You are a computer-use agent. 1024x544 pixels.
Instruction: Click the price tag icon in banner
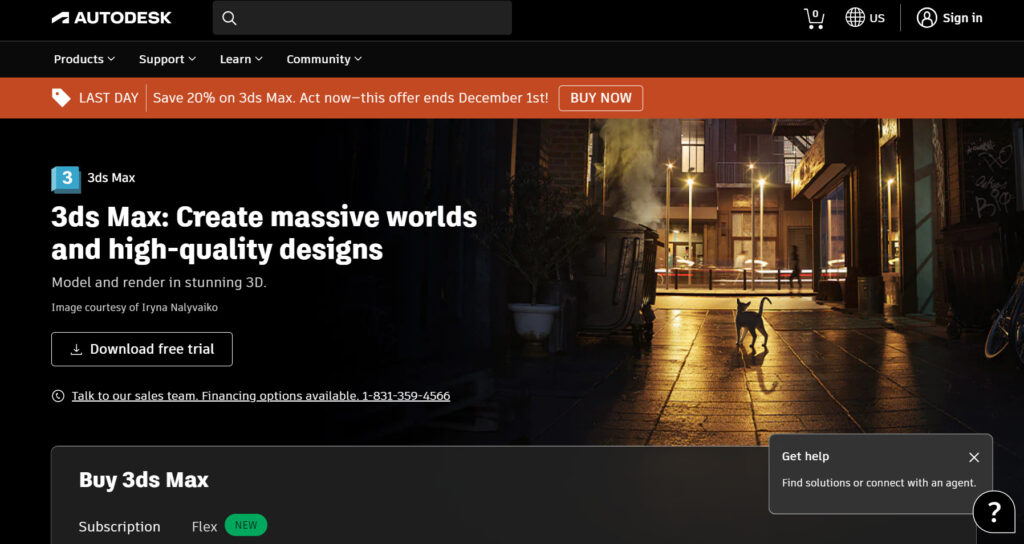coord(61,98)
